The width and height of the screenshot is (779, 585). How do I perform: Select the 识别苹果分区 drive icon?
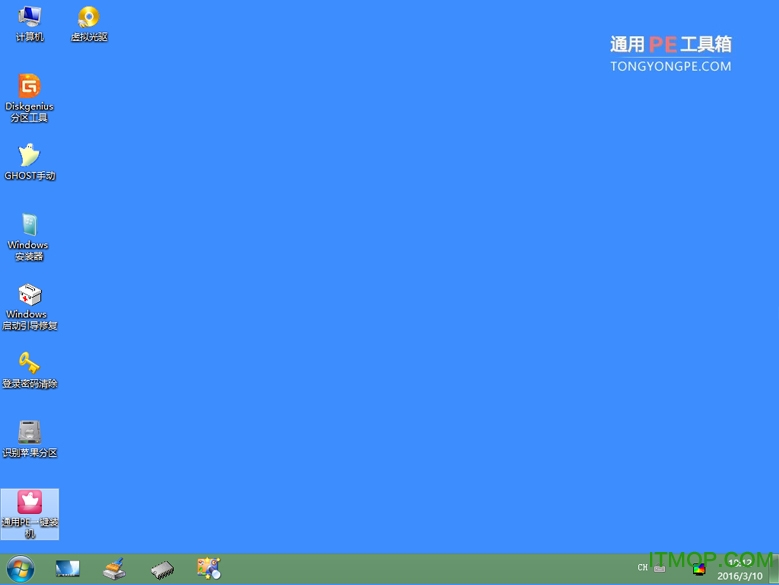(29, 438)
